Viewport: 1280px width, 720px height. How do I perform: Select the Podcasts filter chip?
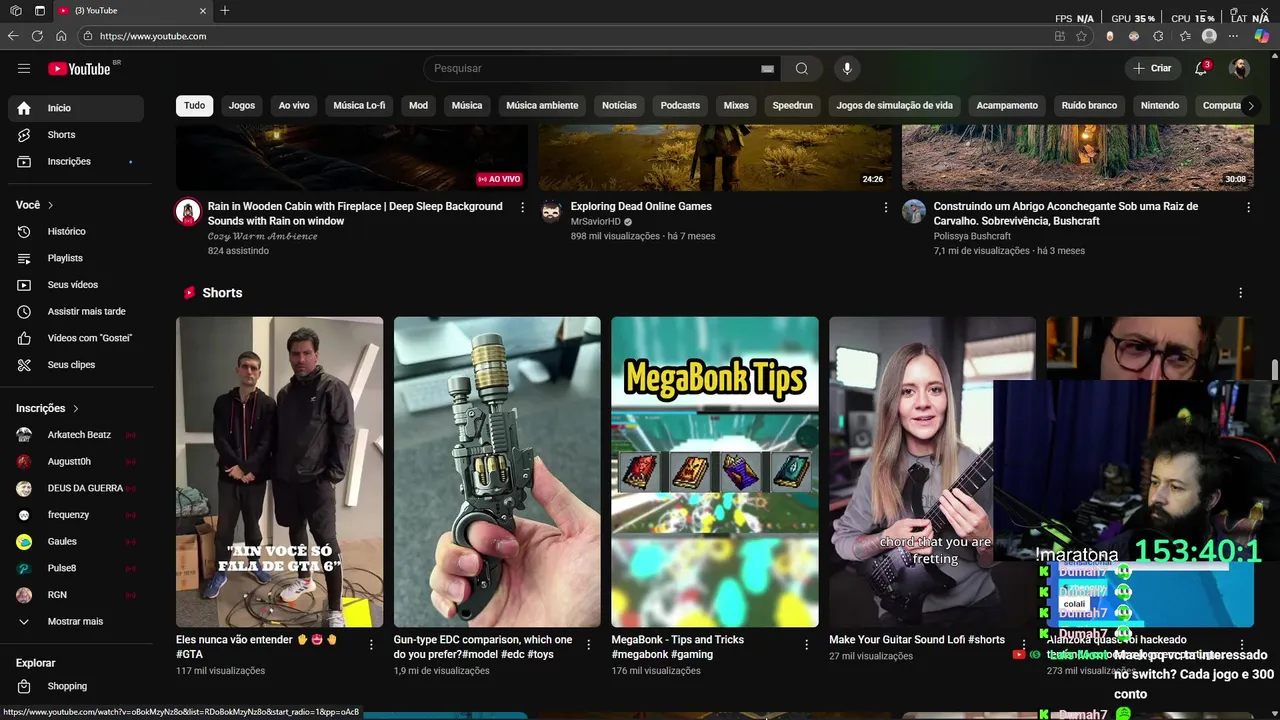(x=680, y=105)
